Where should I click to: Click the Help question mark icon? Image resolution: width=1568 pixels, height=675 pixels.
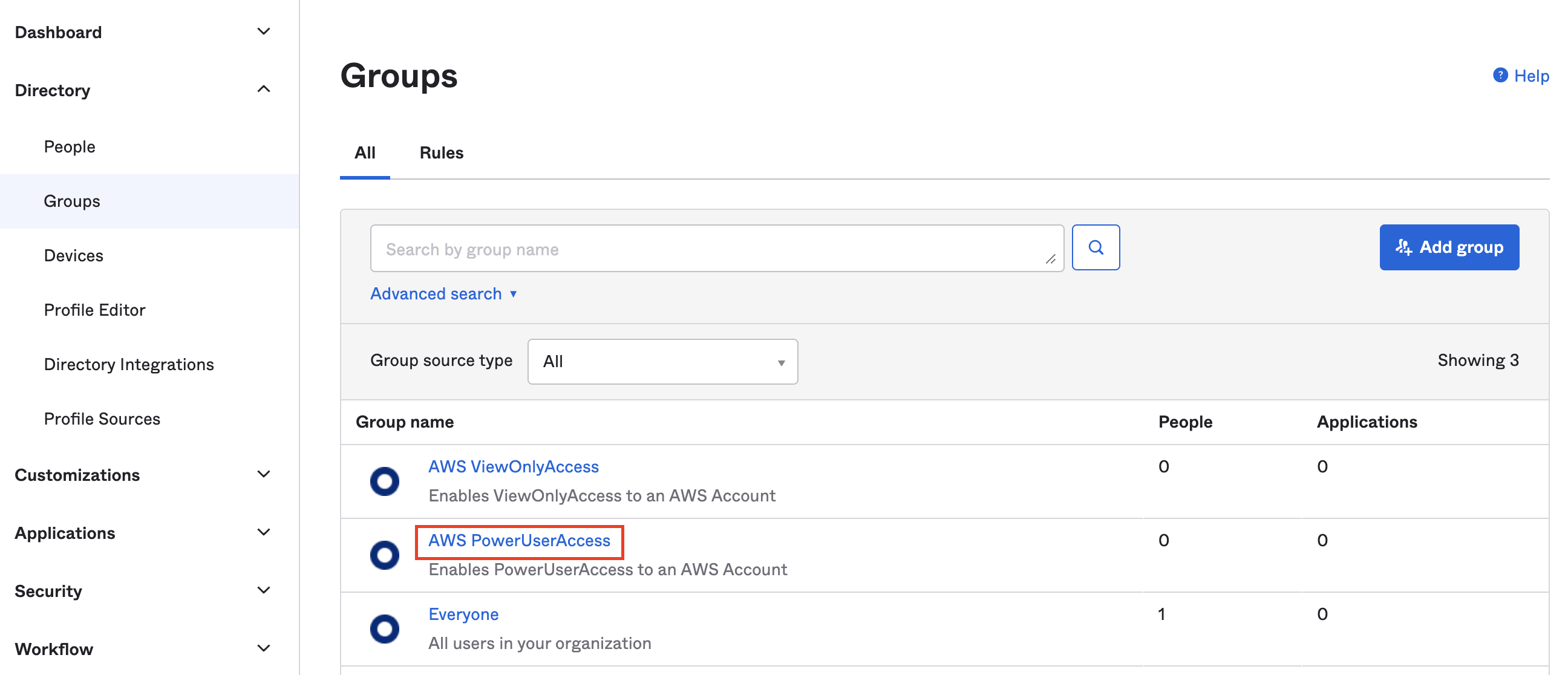click(x=1500, y=75)
